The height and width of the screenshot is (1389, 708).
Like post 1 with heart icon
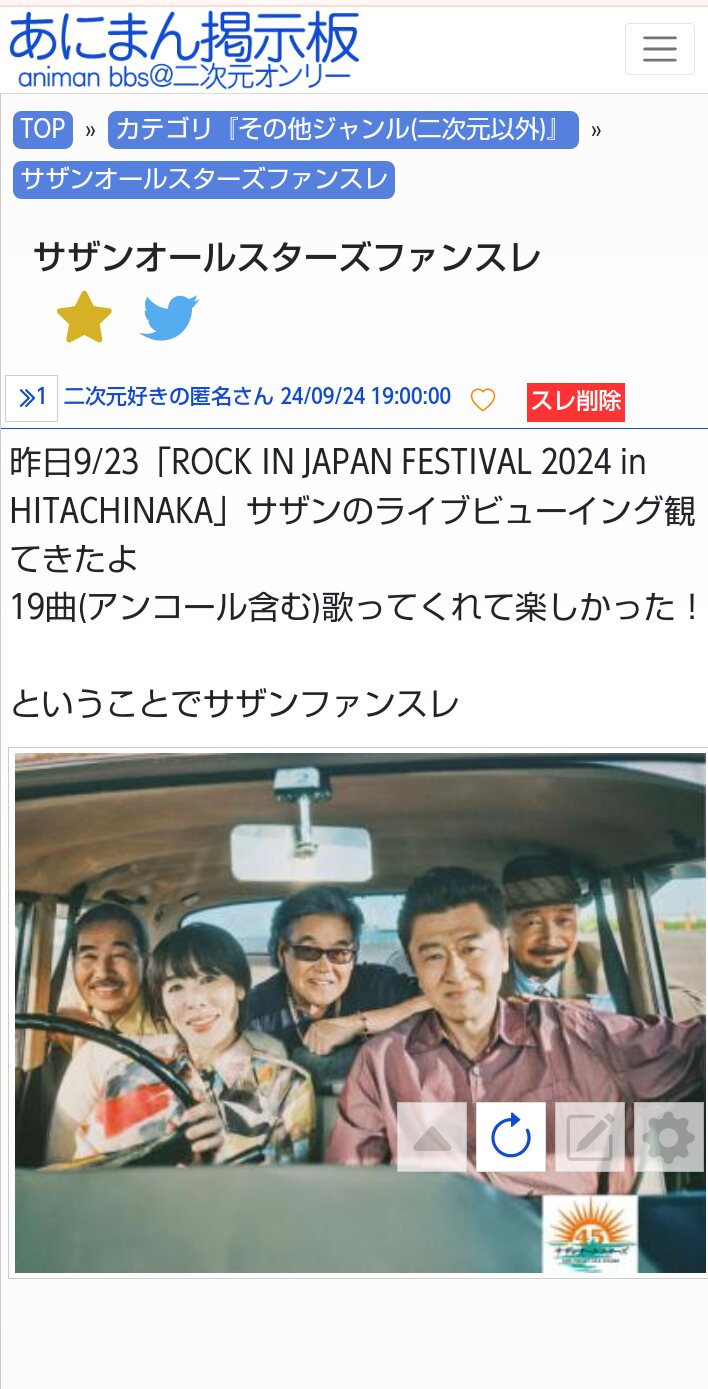point(483,400)
